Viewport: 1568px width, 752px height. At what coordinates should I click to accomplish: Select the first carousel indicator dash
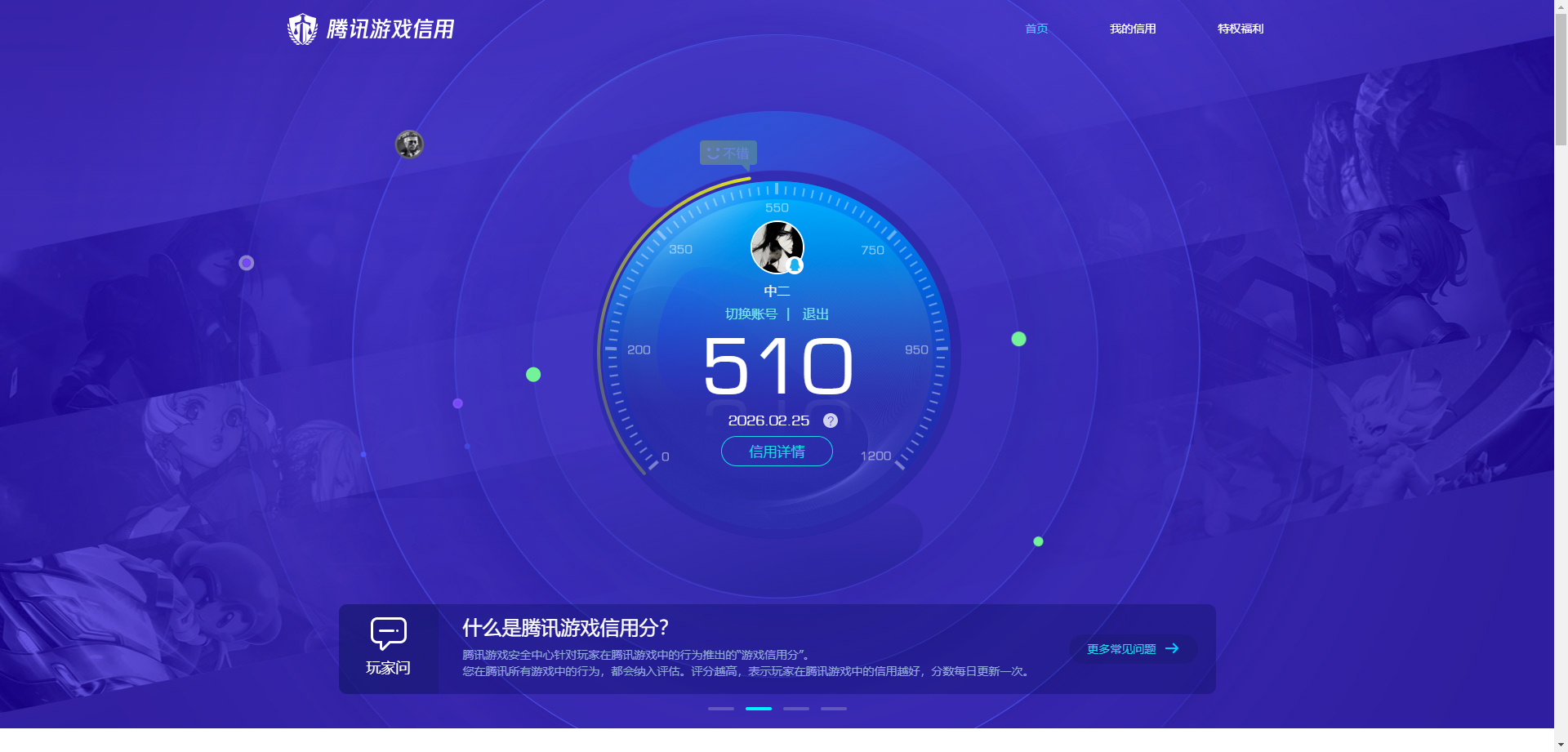[720, 709]
